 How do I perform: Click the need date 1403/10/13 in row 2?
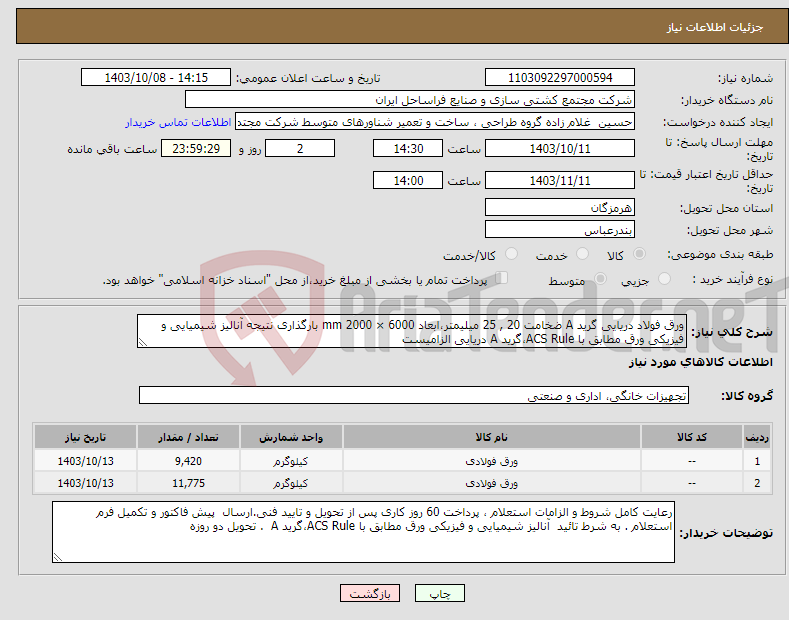click(86, 483)
